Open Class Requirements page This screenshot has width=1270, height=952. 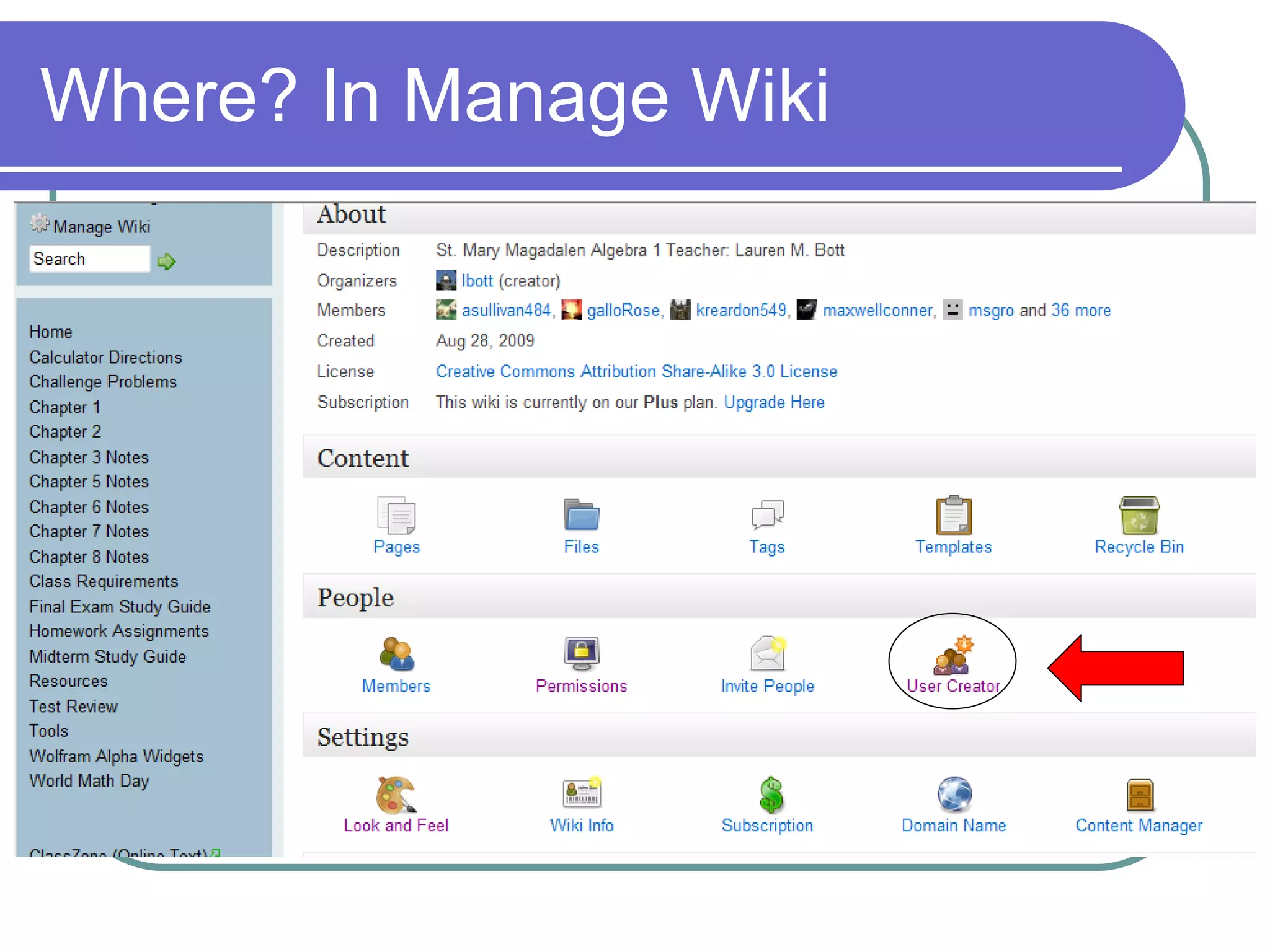click(x=104, y=581)
